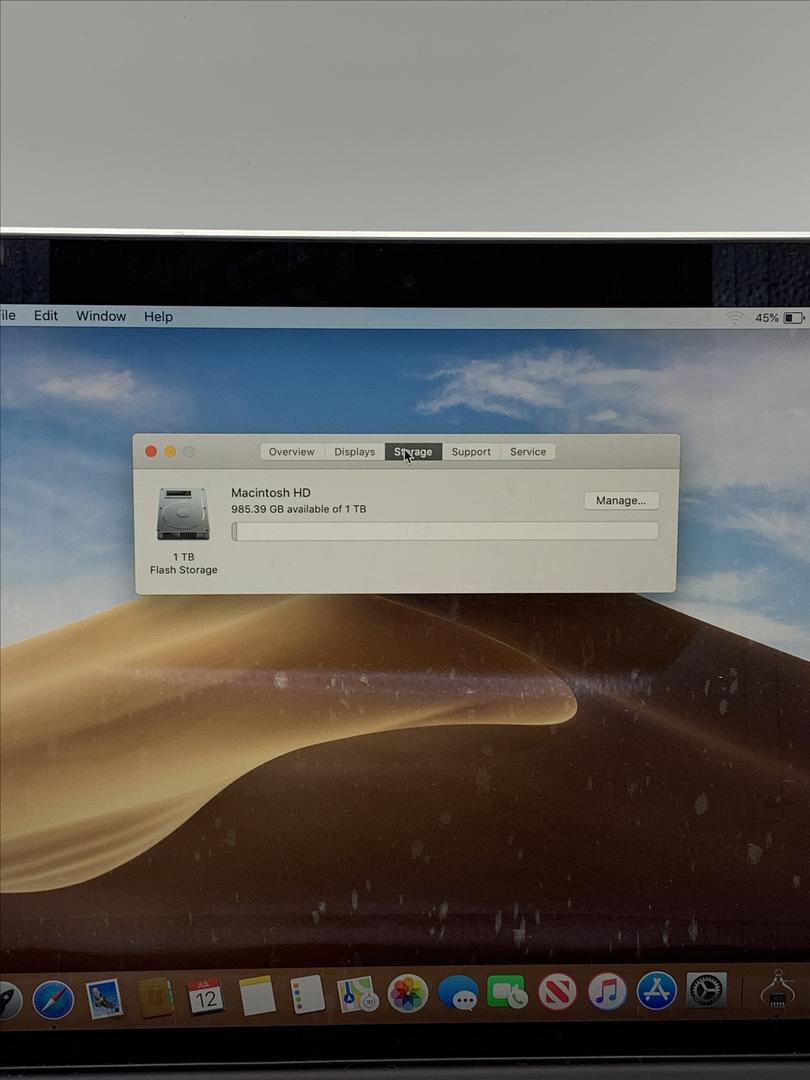Open the Notes app in Dock
This screenshot has width=810, height=1080.
257,995
